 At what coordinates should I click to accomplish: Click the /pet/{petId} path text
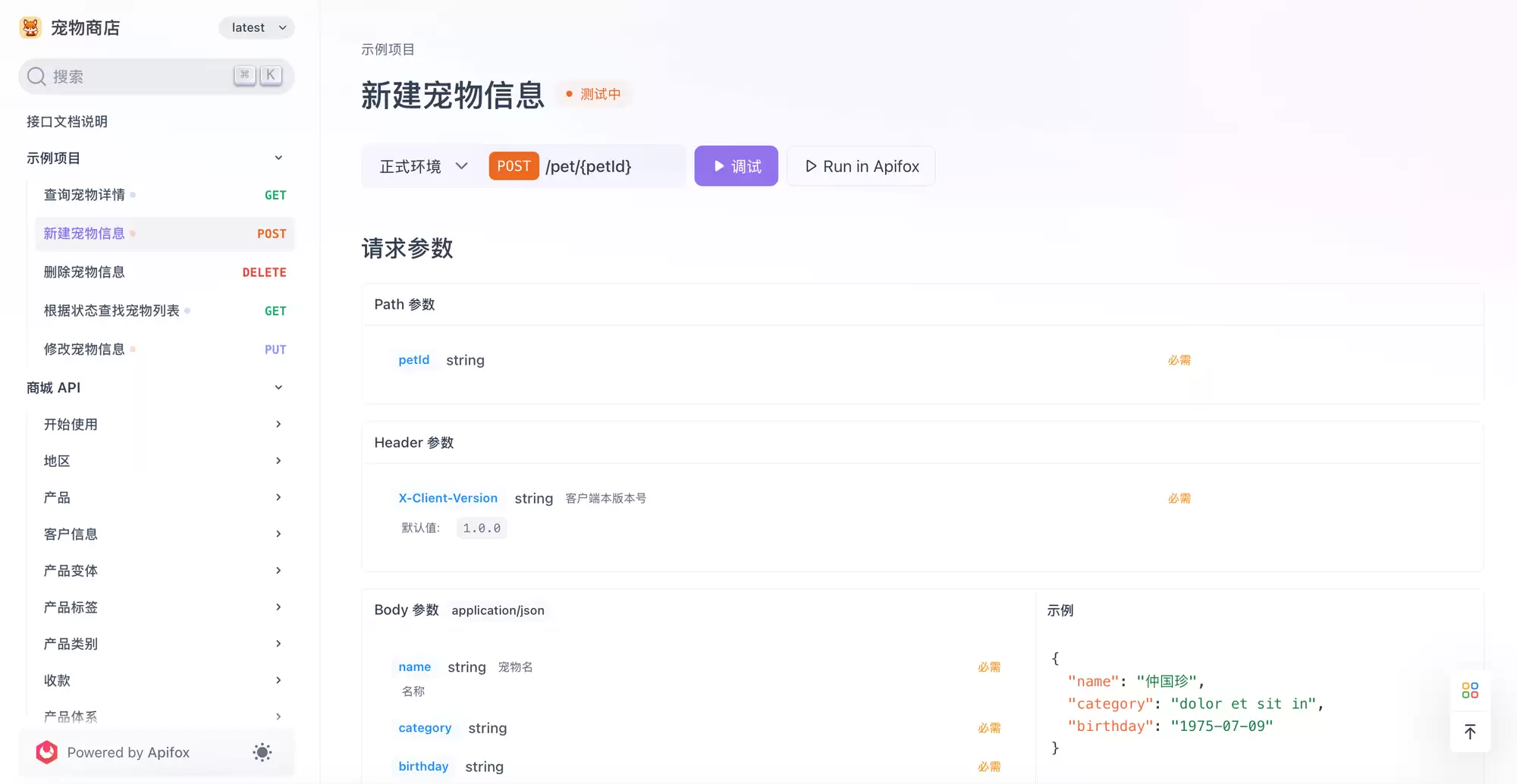[589, 166]
